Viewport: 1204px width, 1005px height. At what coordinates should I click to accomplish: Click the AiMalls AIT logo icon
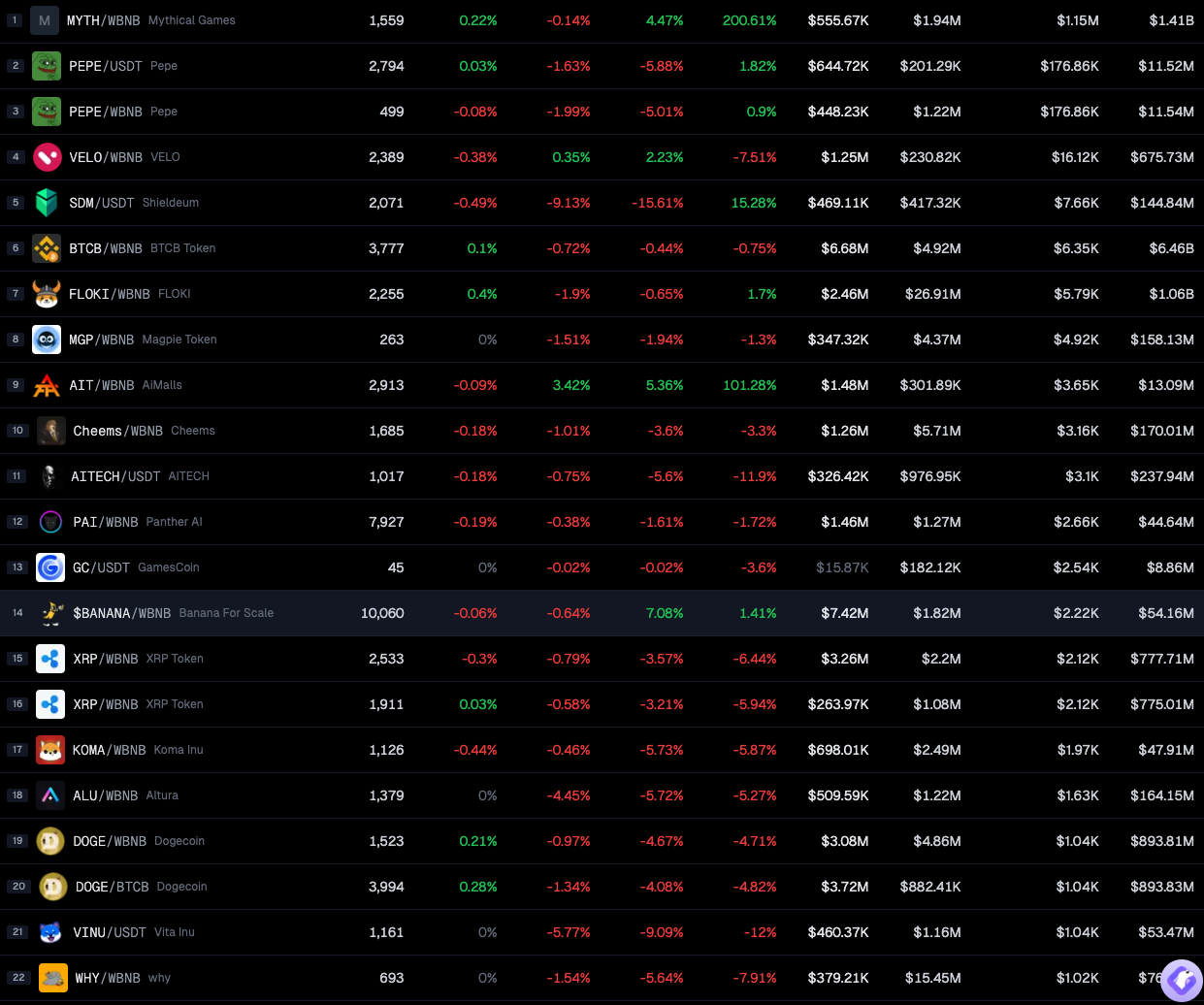point(47,385)
